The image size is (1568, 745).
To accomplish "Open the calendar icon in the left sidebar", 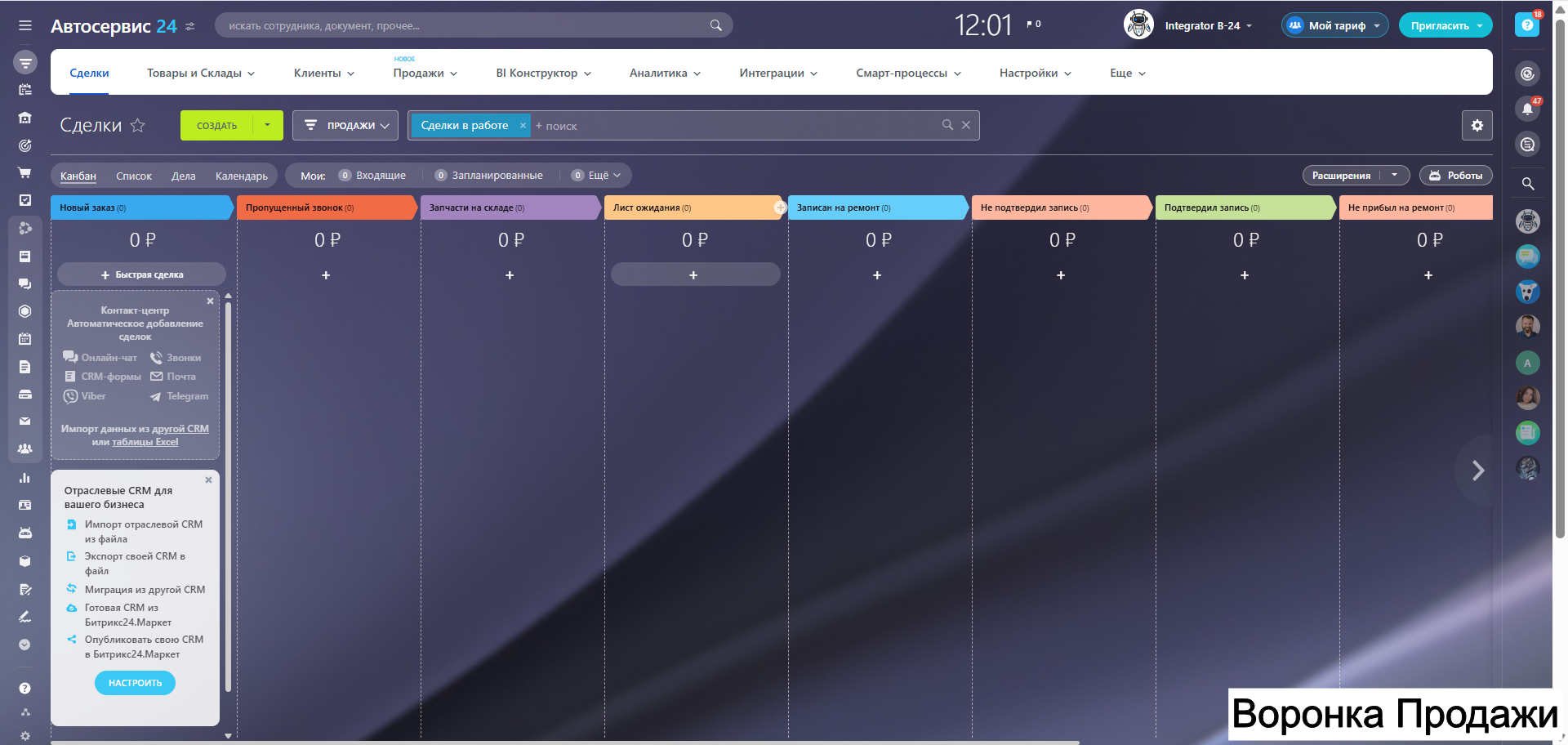I will pos(25,338).
